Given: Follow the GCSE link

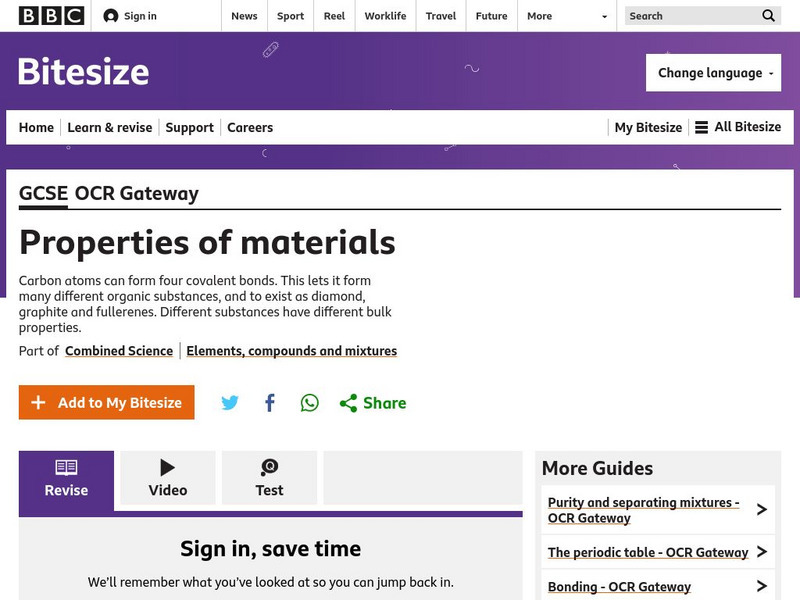Looking at the screenshot, I should (43, 193).
